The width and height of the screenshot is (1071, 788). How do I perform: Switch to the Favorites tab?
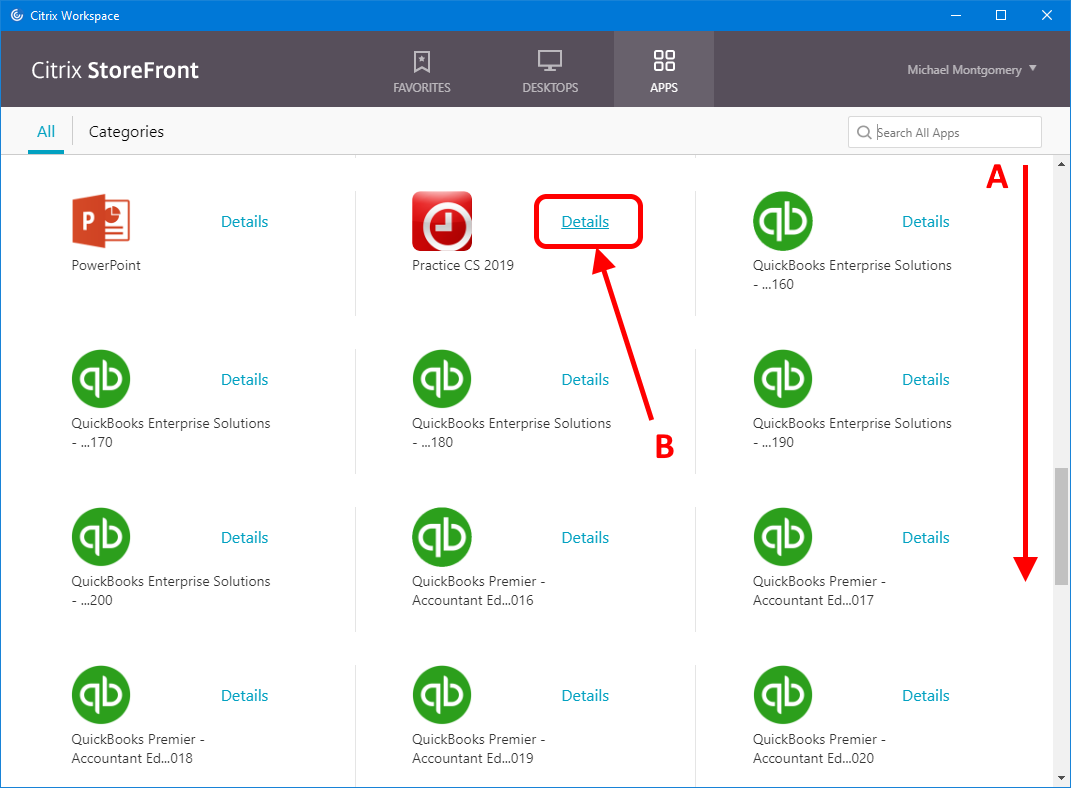click(421, 70)
